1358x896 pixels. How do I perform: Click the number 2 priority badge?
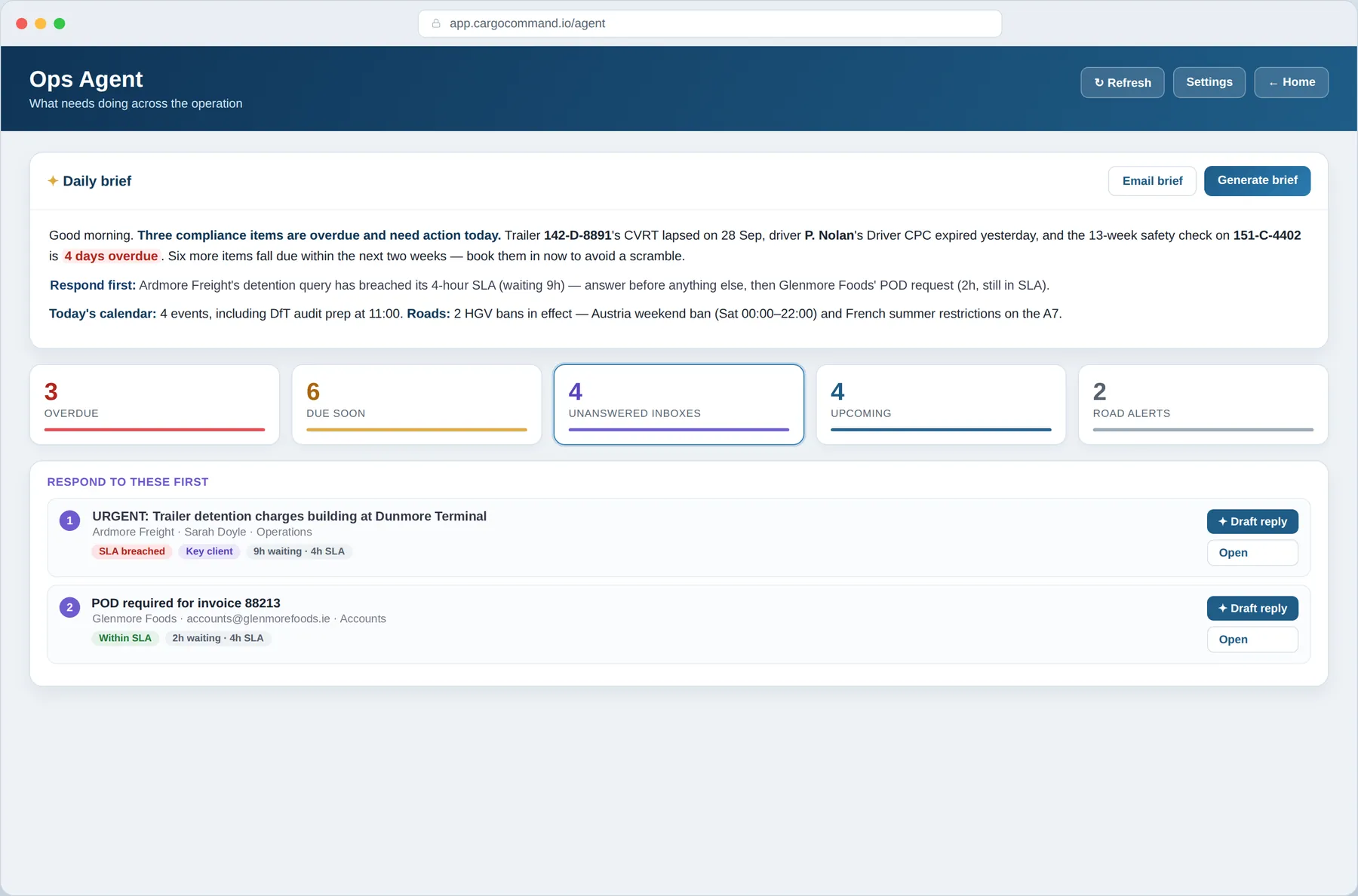click(70, 607)
